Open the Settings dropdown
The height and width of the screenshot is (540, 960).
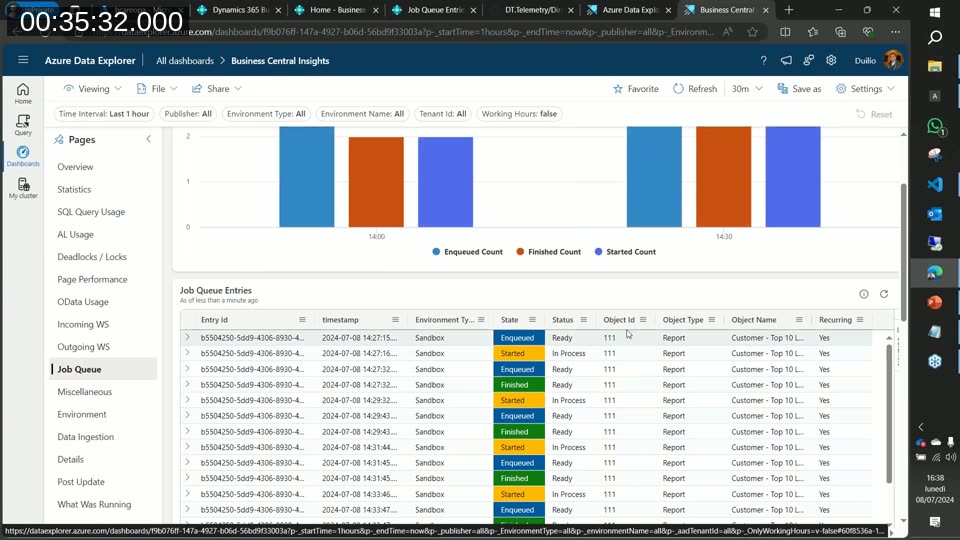[865, 89]
